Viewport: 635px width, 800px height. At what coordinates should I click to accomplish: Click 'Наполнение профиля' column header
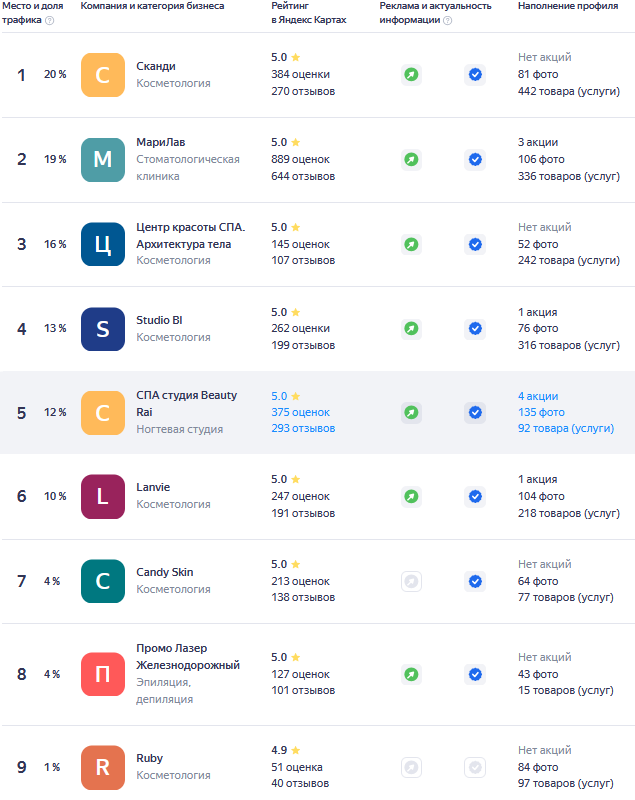click(568, 6)
